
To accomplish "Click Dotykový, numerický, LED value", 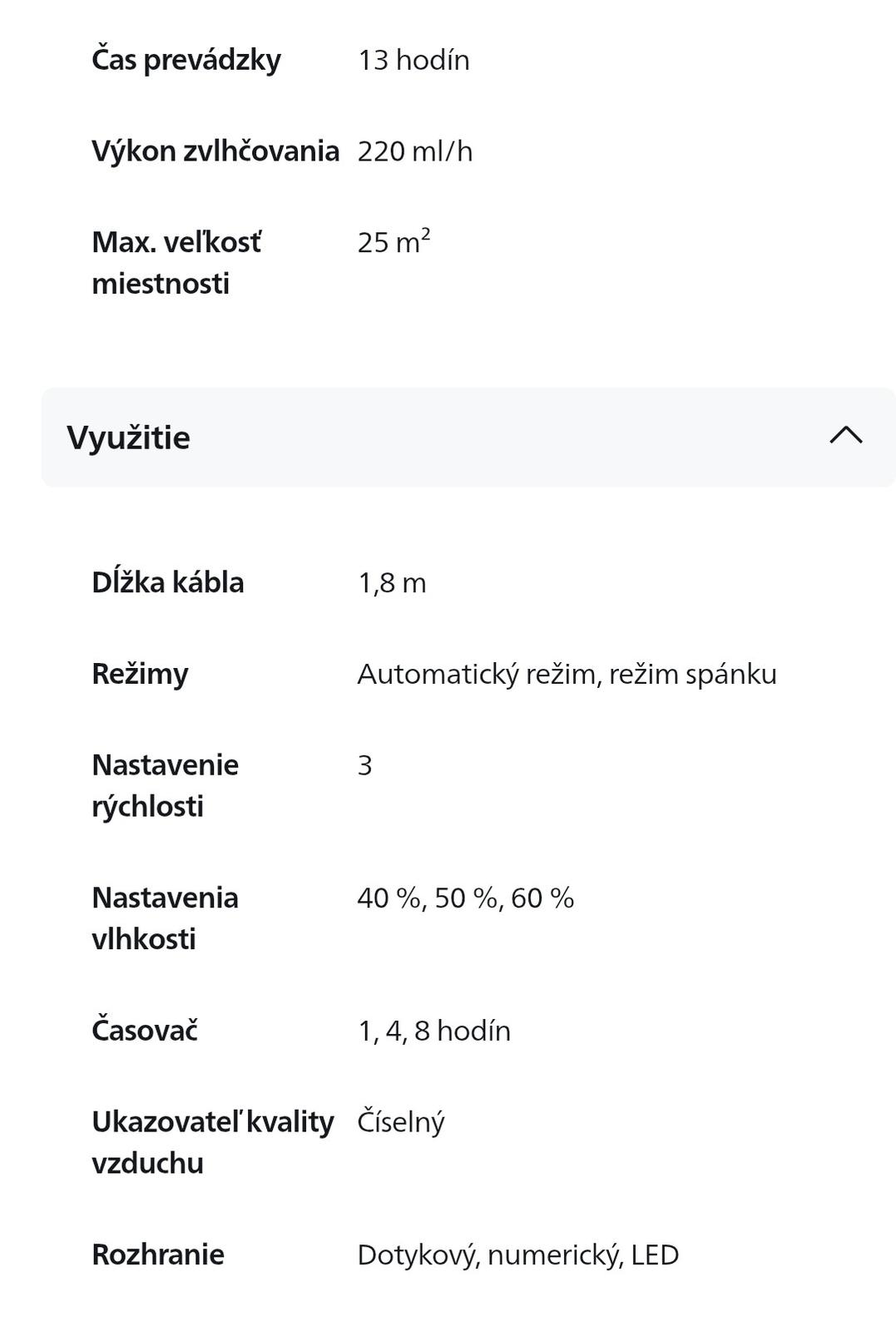I will coord(518,1255).
